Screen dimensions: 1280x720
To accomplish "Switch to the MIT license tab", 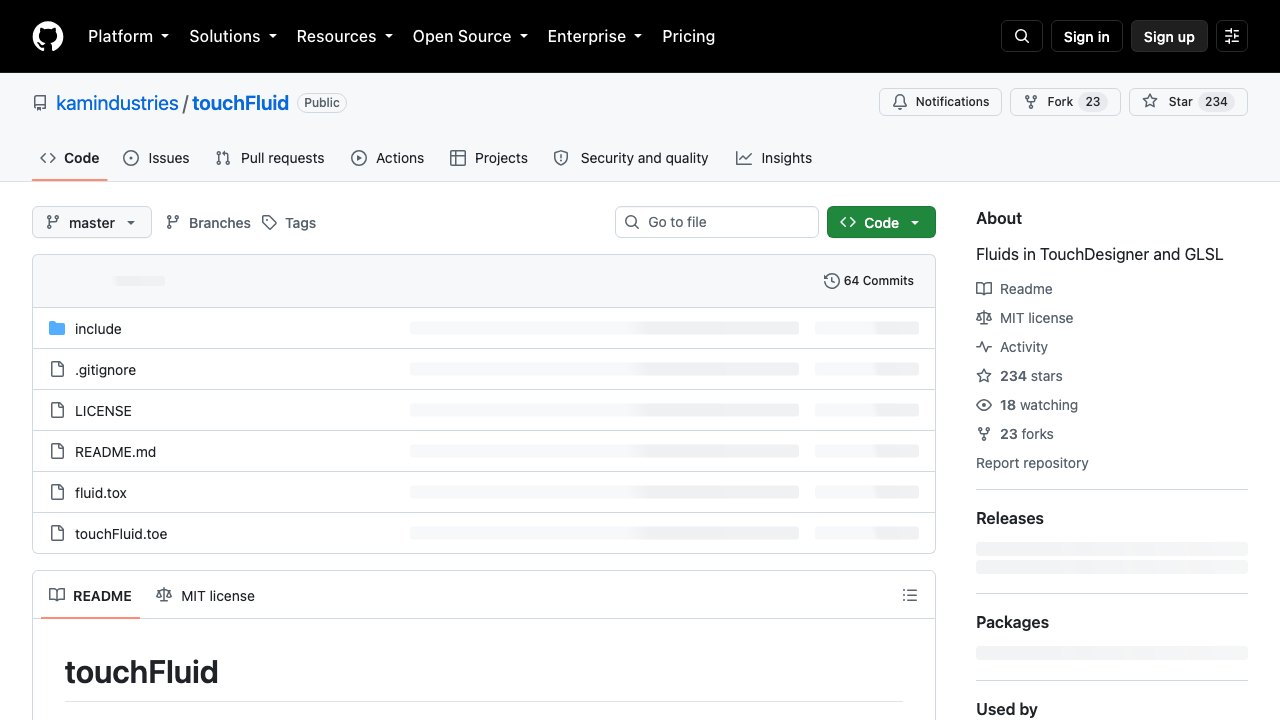I will (x=205, y=595).
